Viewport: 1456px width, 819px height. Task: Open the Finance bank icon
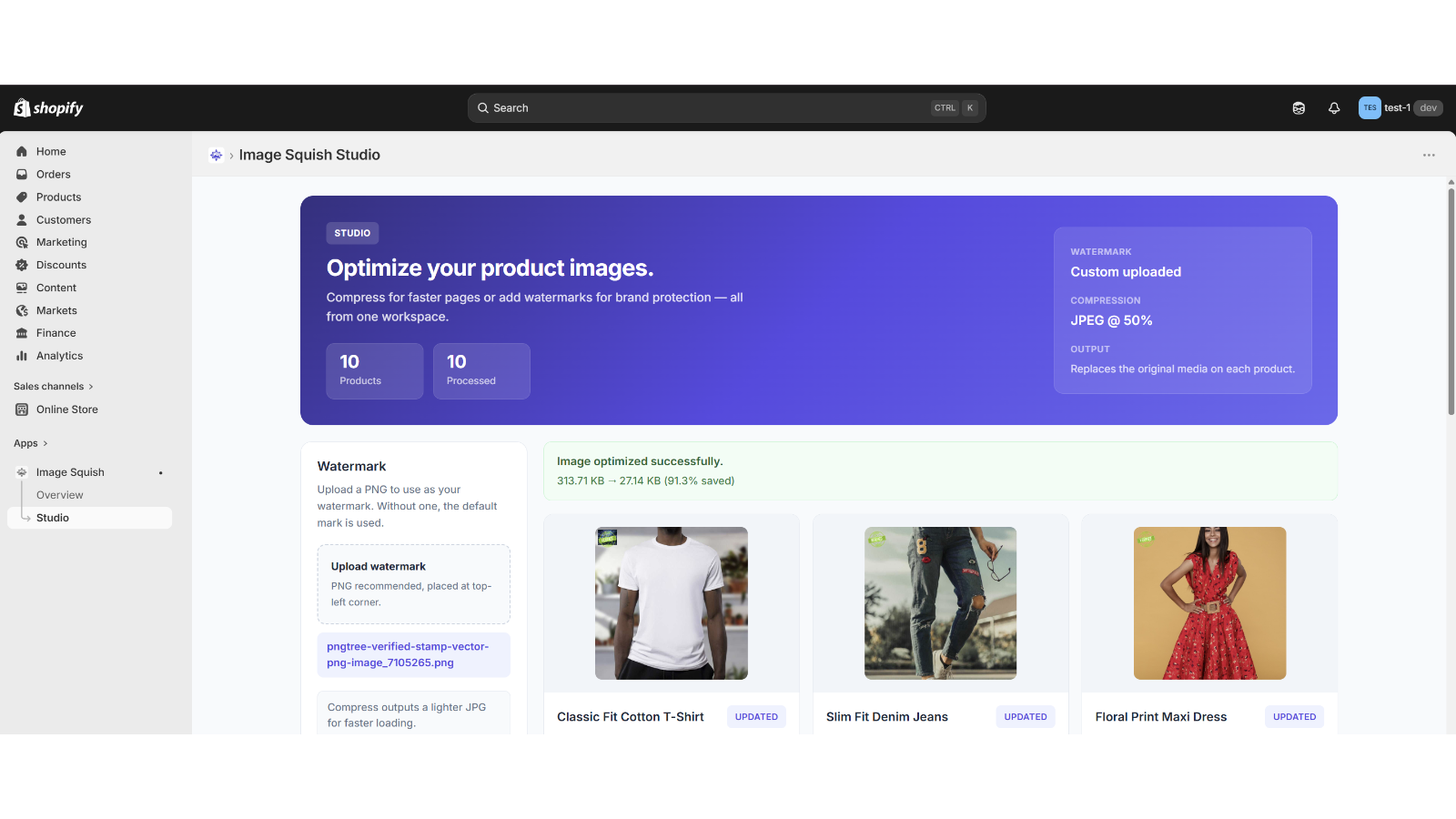(x=22, y=334)
